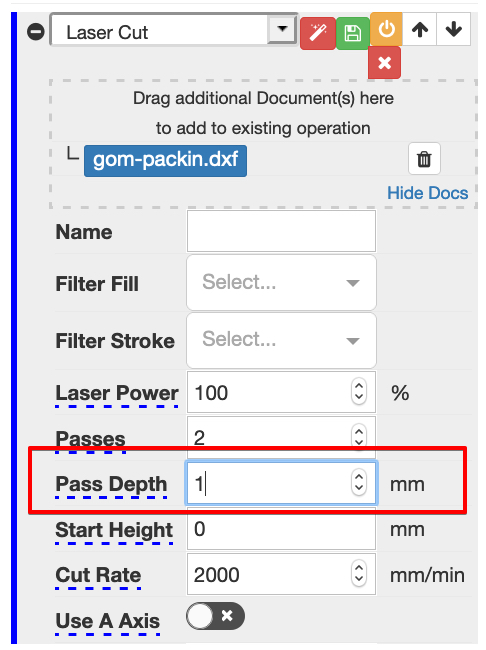Click the Name input field

coord(282,231)
